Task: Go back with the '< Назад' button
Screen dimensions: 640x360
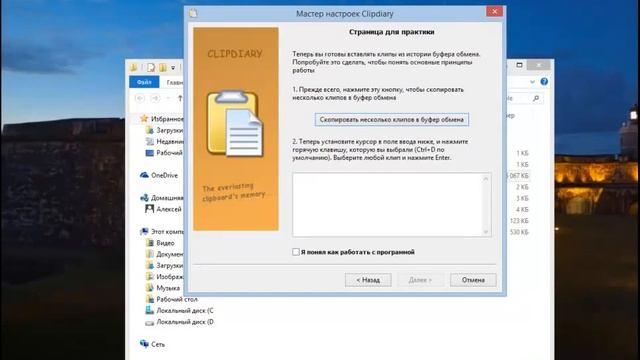Action: point(368,280)
